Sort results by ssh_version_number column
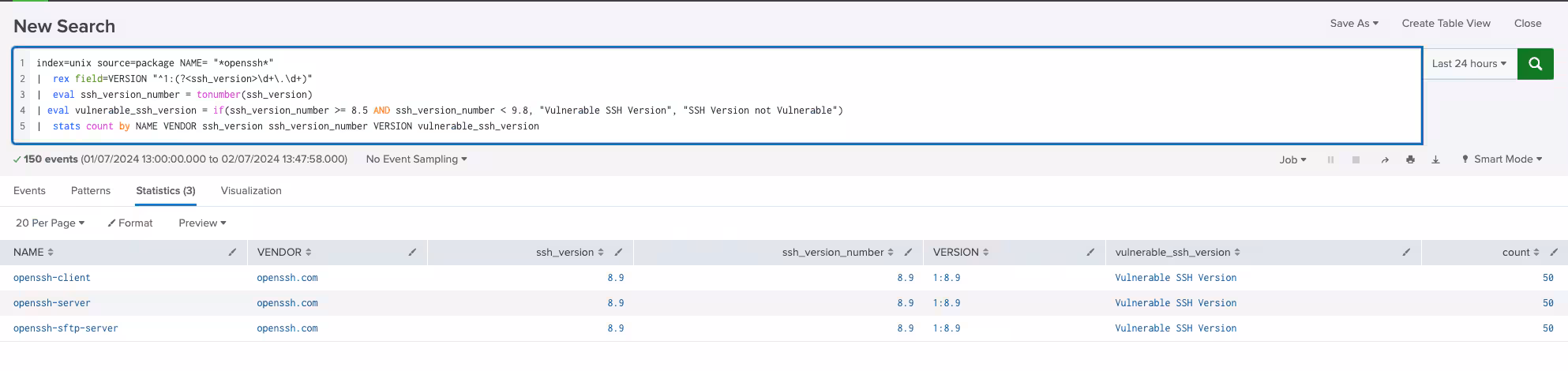This screenshot has width=1568, height=371. [x=837, y=253]
